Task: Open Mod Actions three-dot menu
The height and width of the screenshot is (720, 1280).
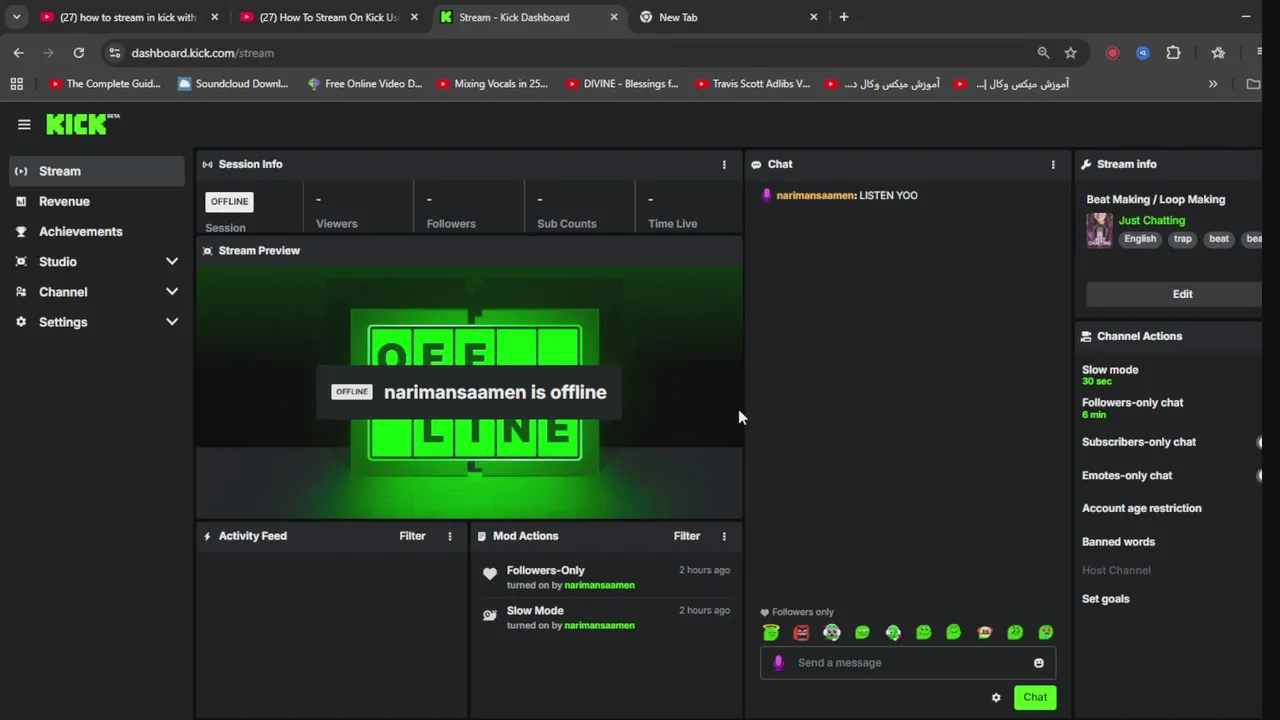Action: point(724,536)
